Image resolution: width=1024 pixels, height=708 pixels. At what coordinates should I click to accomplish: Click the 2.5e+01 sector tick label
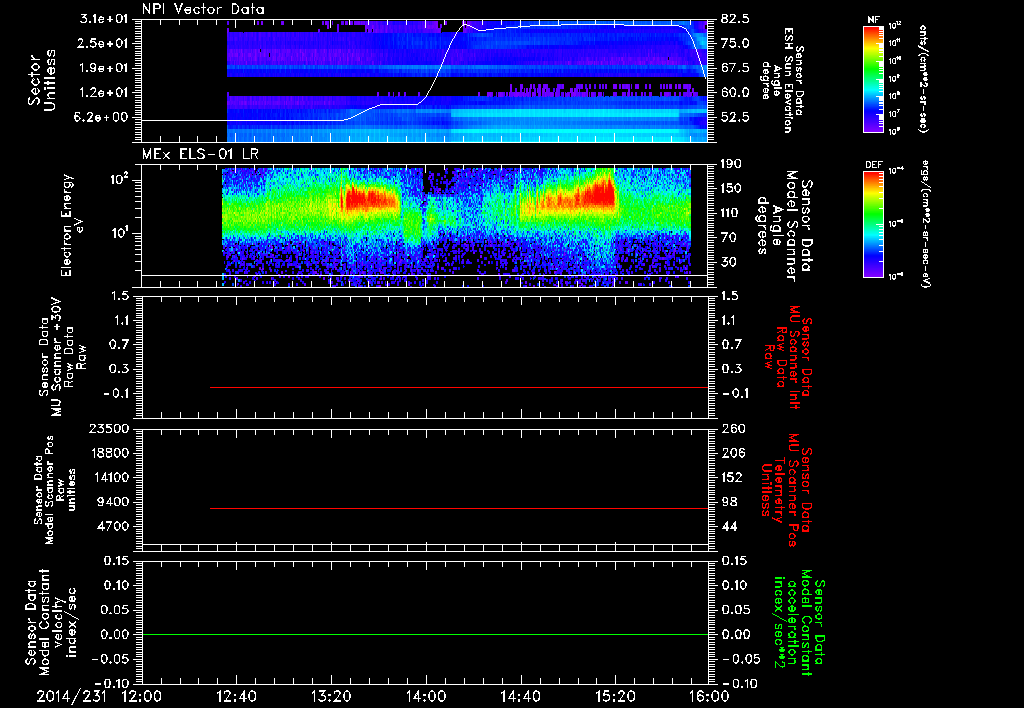(104, 43)
